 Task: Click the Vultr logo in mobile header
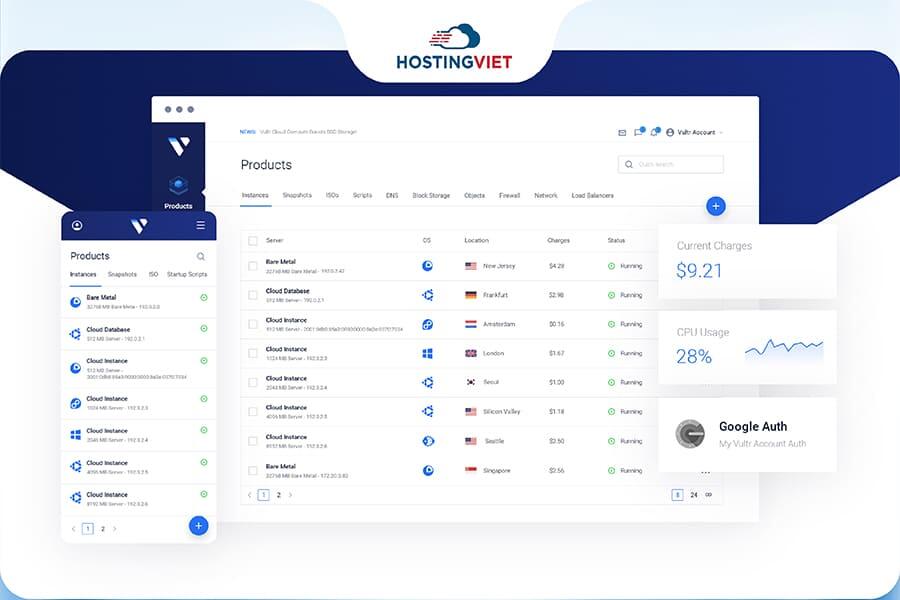coord(139,226)
